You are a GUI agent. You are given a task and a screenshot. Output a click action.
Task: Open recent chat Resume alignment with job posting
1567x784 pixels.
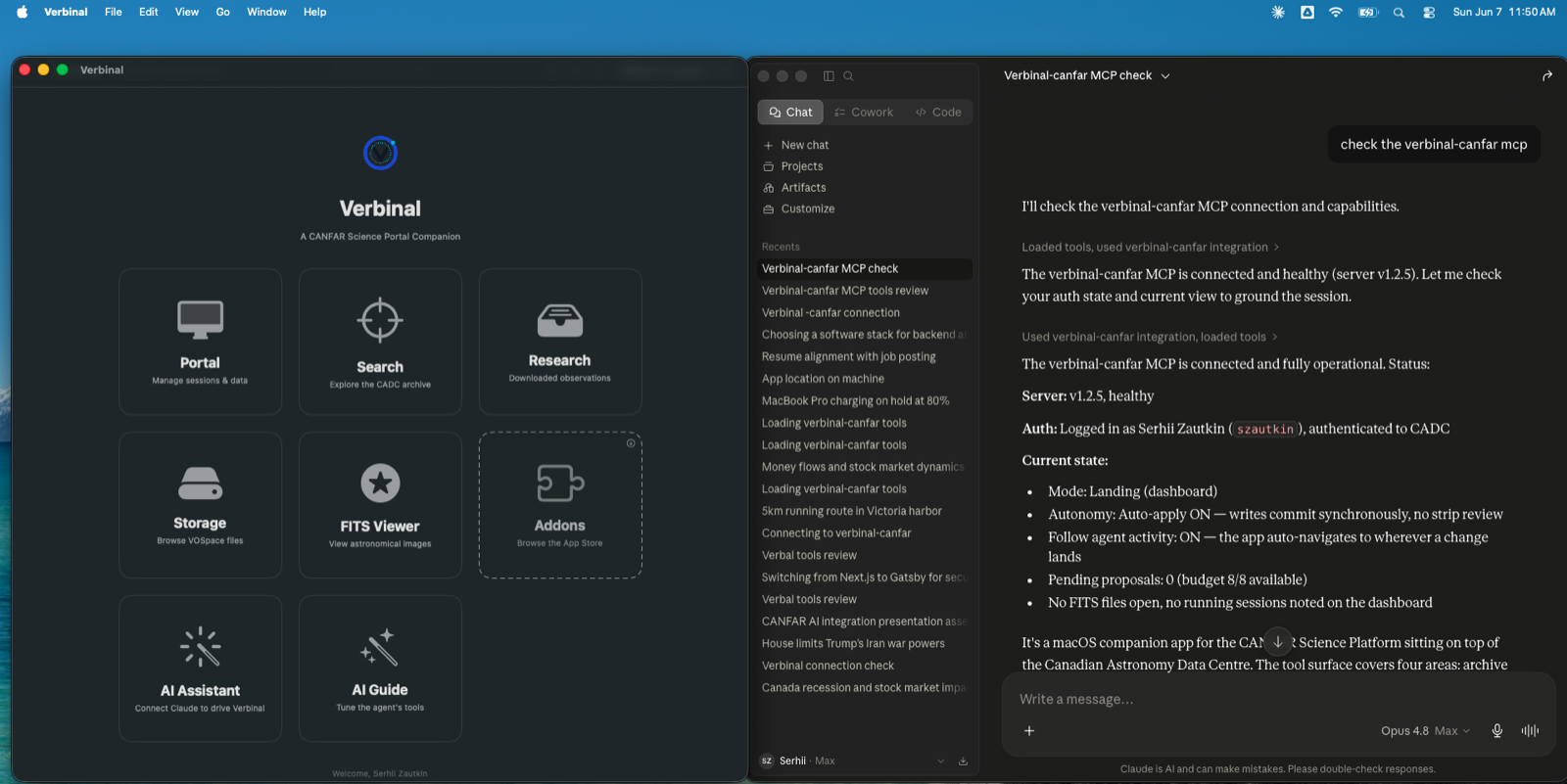click(x=865, y=357)
